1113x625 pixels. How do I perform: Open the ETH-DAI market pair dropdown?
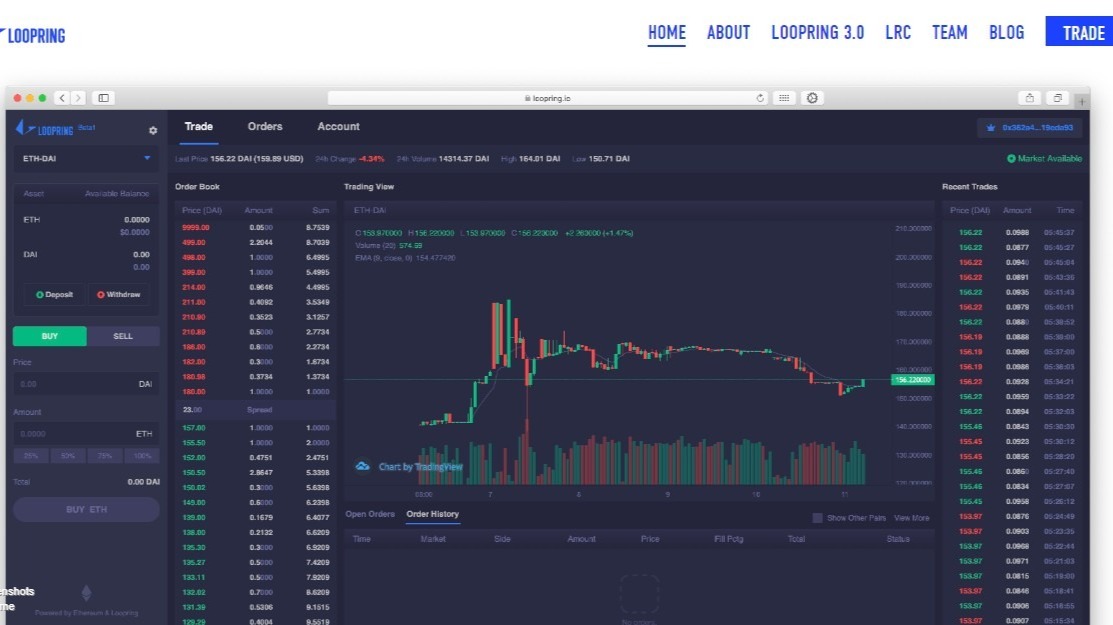(86, 158)
